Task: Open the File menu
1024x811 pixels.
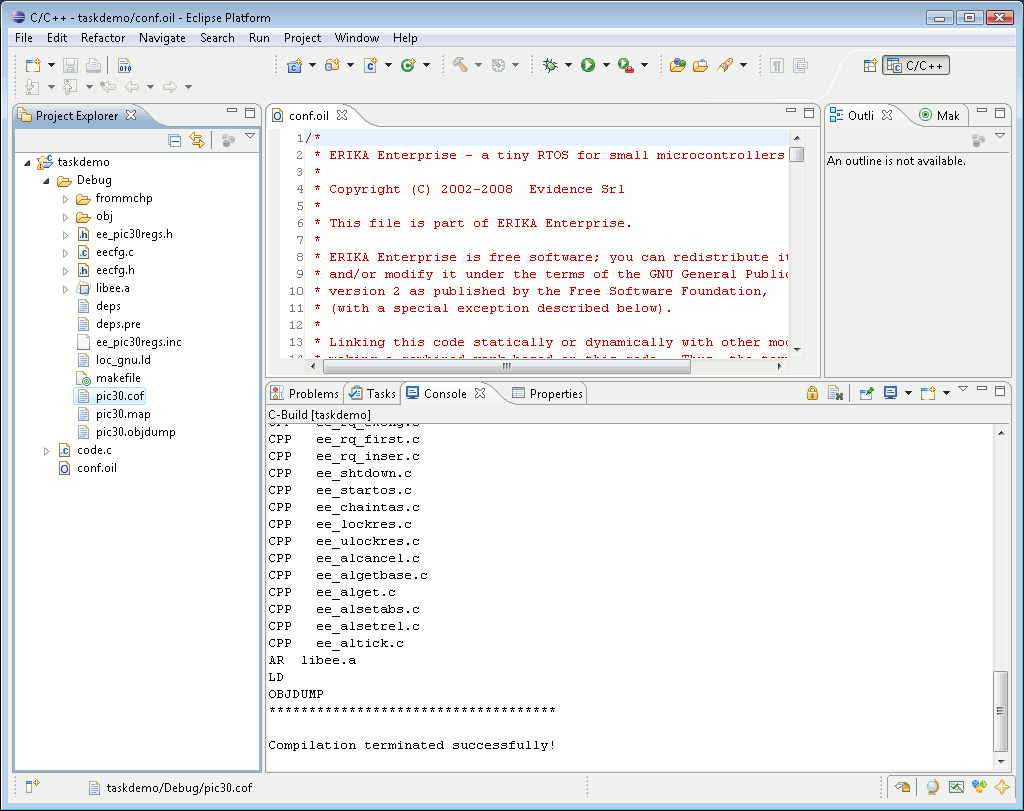Action: coord(24,38)
